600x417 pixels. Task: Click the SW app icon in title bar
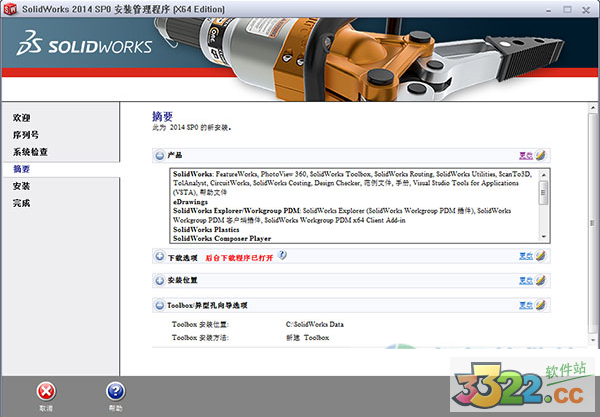(10, 9)
